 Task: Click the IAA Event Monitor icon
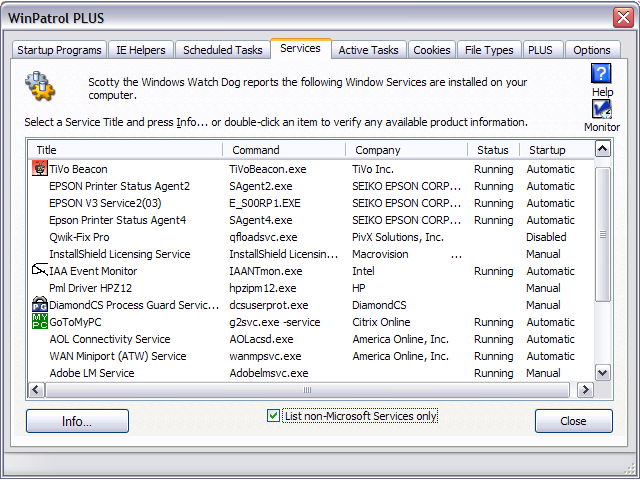(x=40, y=271)
